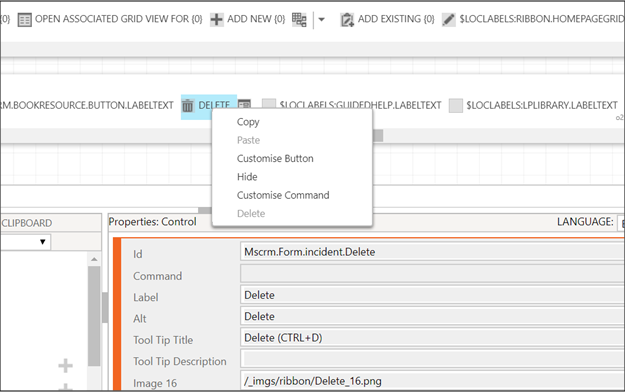
Task: Choose Paste from the context menu
Action: [x=248, y=140]
